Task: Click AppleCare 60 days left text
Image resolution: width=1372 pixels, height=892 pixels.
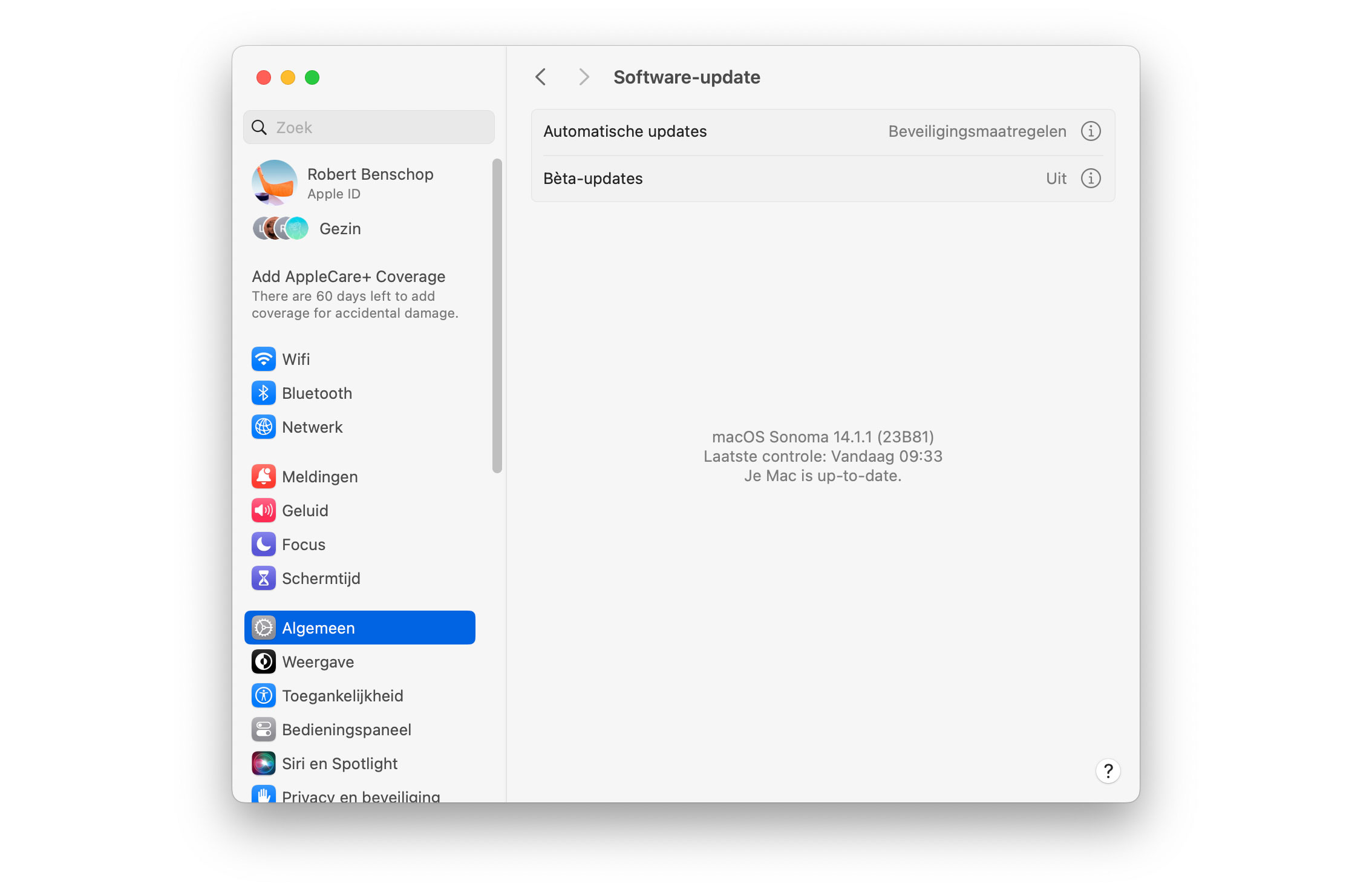Action: 355,304
